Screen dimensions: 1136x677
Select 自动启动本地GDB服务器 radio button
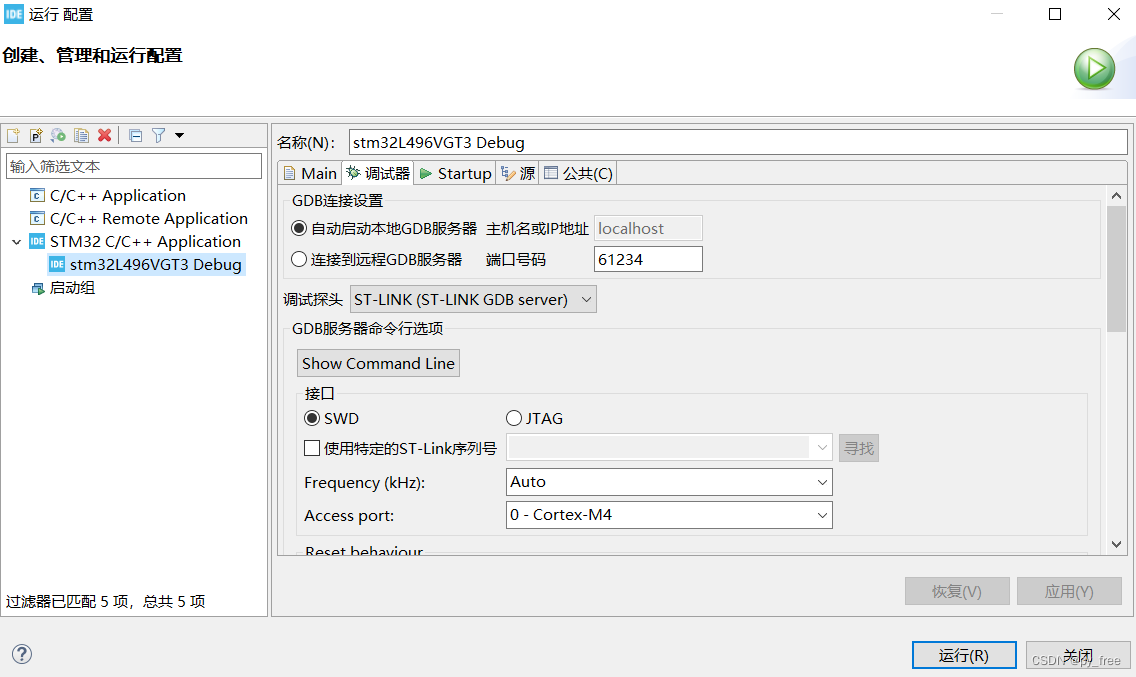pyautogui.click(x=298, y=228)
